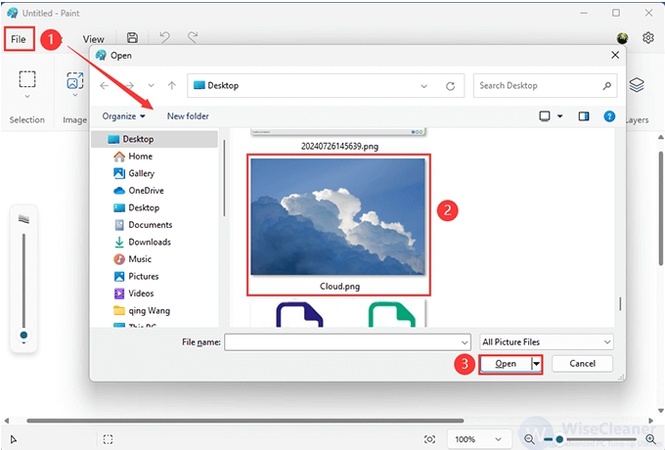Image resolution: width=665 pixels, height=450 pixels.
Task: Select the Cloud.png thumbnail
Action: coord(338,217)
